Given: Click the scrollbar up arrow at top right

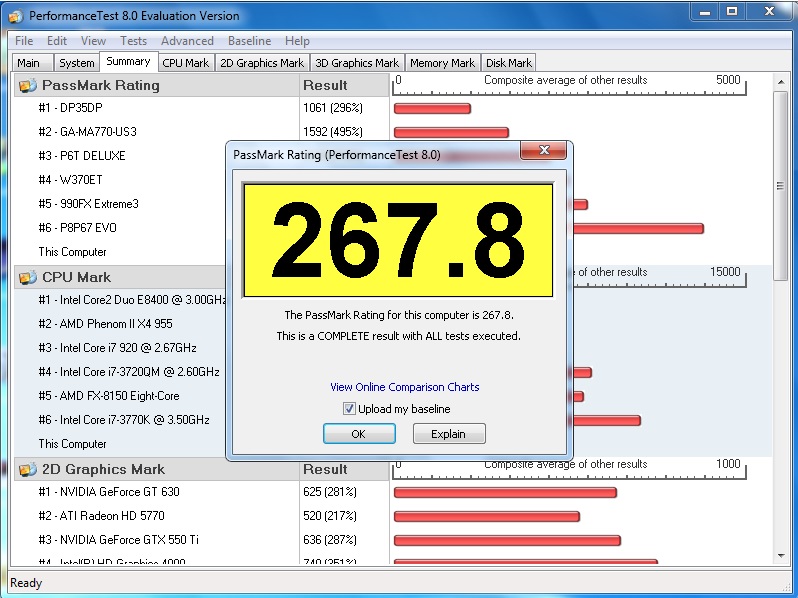Looking at the screenshot, I should [781, 83].
